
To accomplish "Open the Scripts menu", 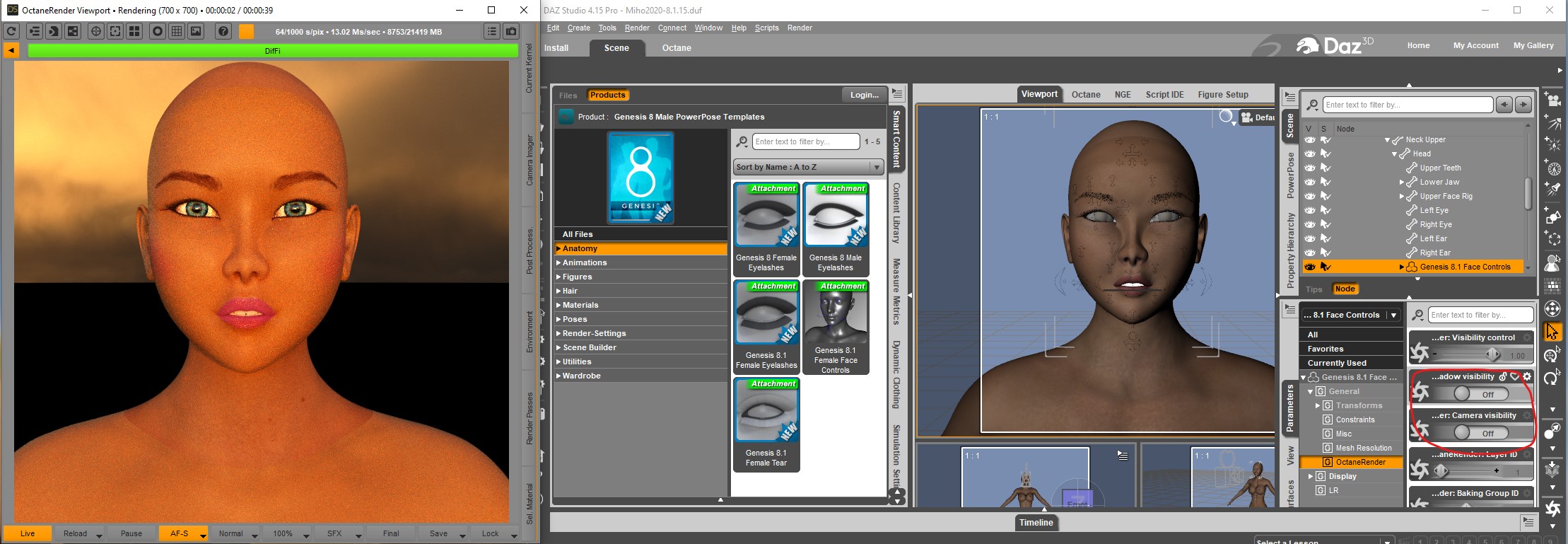I will click(766, 28).
